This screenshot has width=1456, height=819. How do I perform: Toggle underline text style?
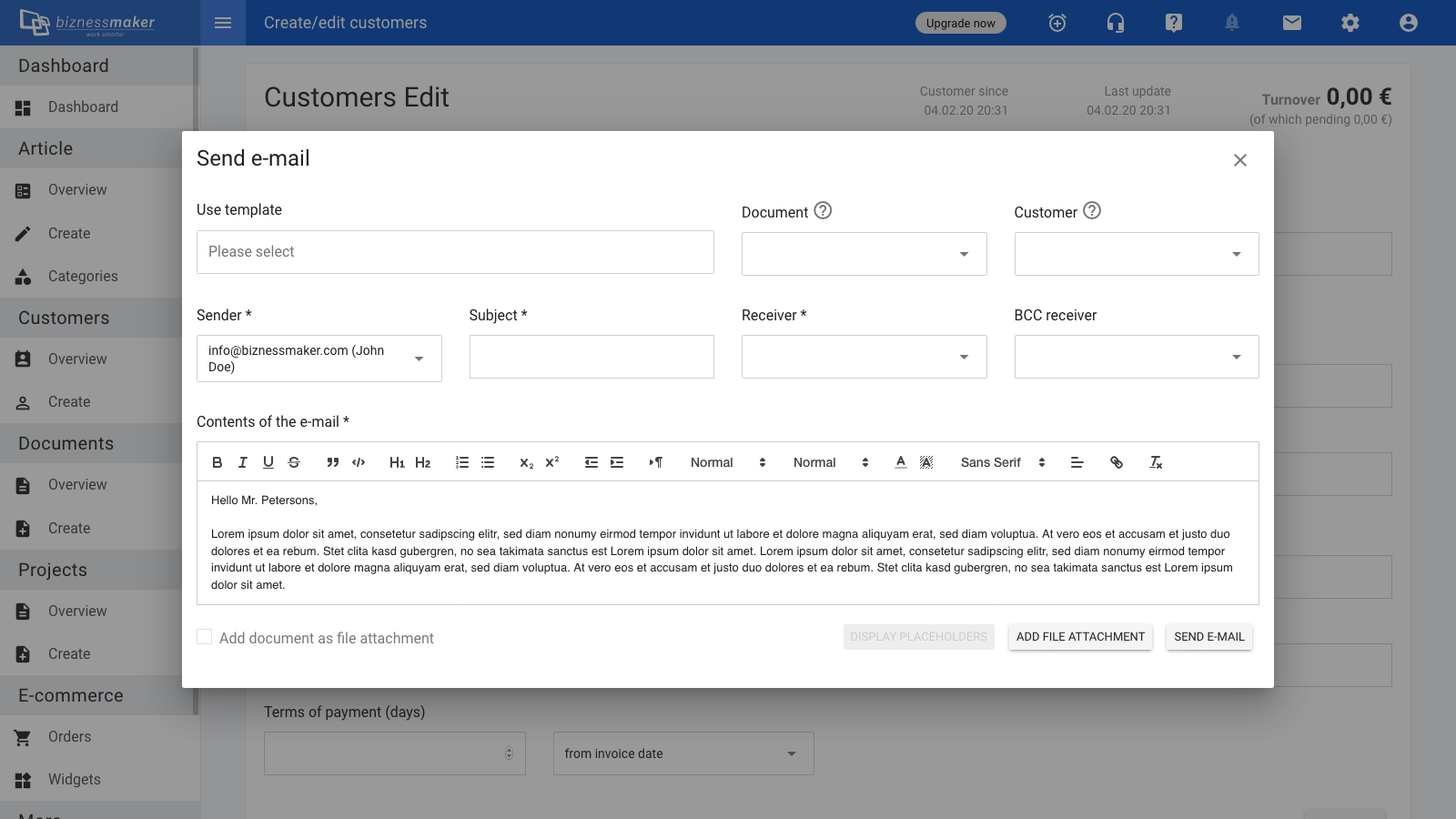pyautogui.click(x=268, y=462)
